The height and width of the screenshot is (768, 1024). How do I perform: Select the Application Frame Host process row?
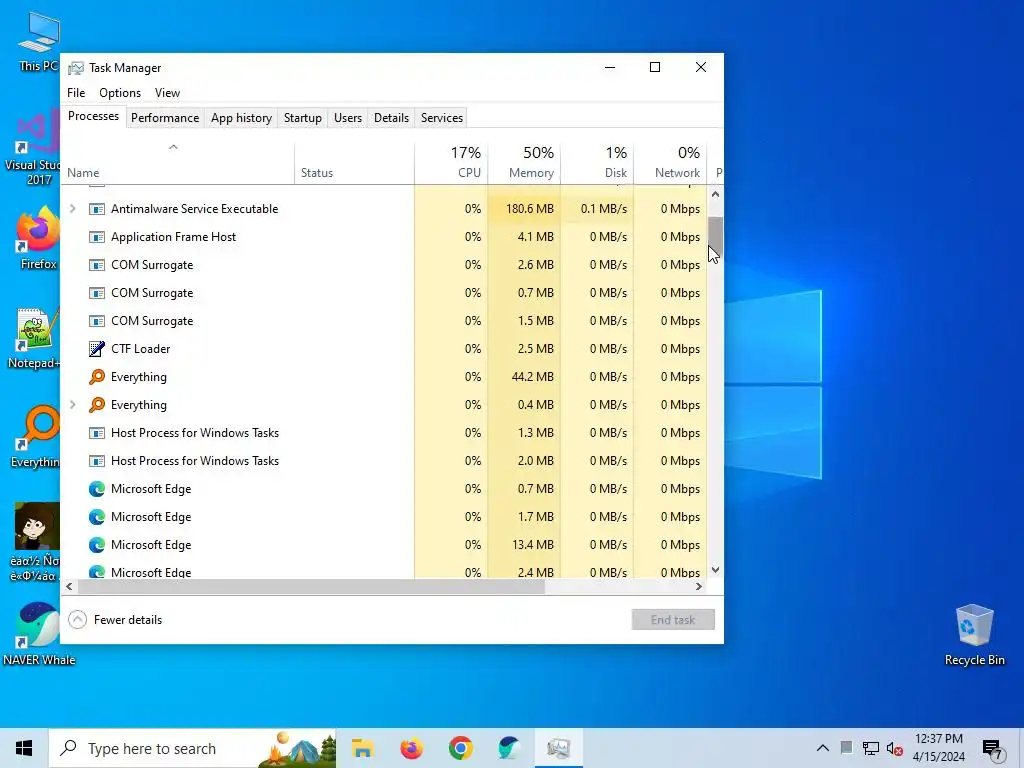tap(384, 237)
